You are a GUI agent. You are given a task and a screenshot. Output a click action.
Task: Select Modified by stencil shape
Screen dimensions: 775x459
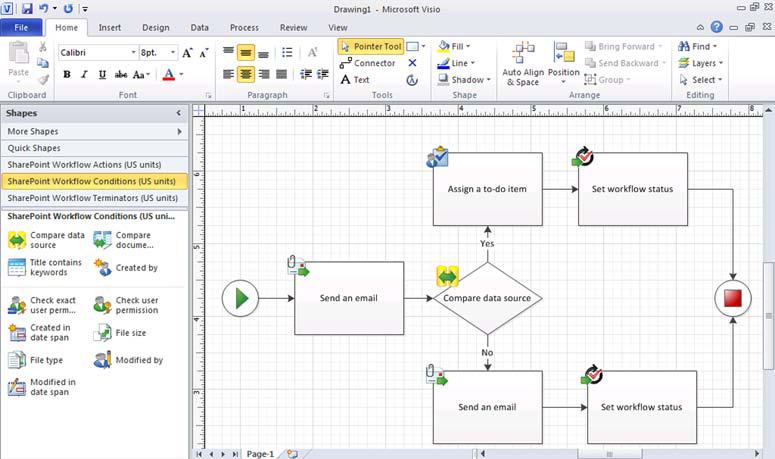pyautogui.click(x=128, y=360)
